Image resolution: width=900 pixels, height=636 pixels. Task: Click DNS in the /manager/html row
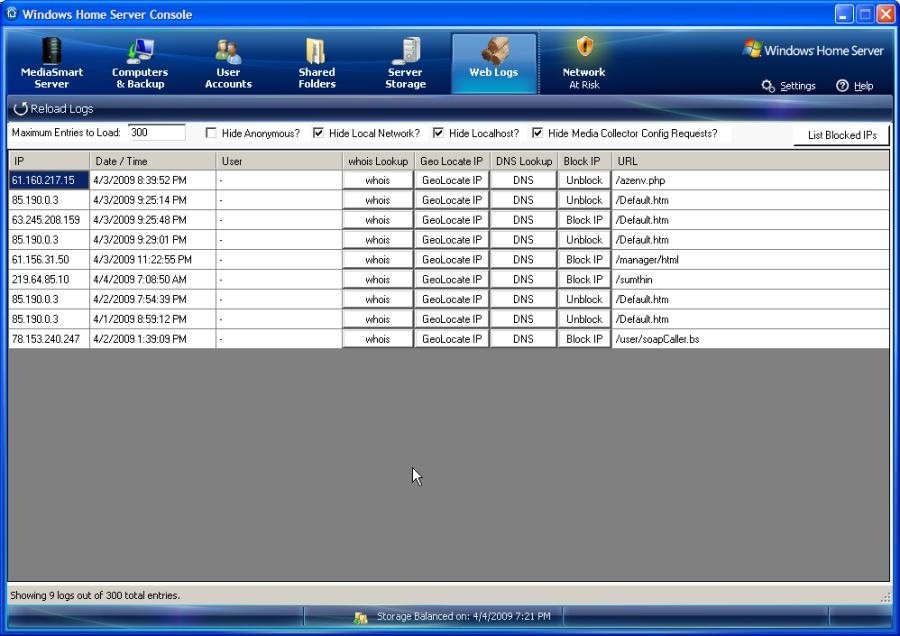[x=523, y=259]
